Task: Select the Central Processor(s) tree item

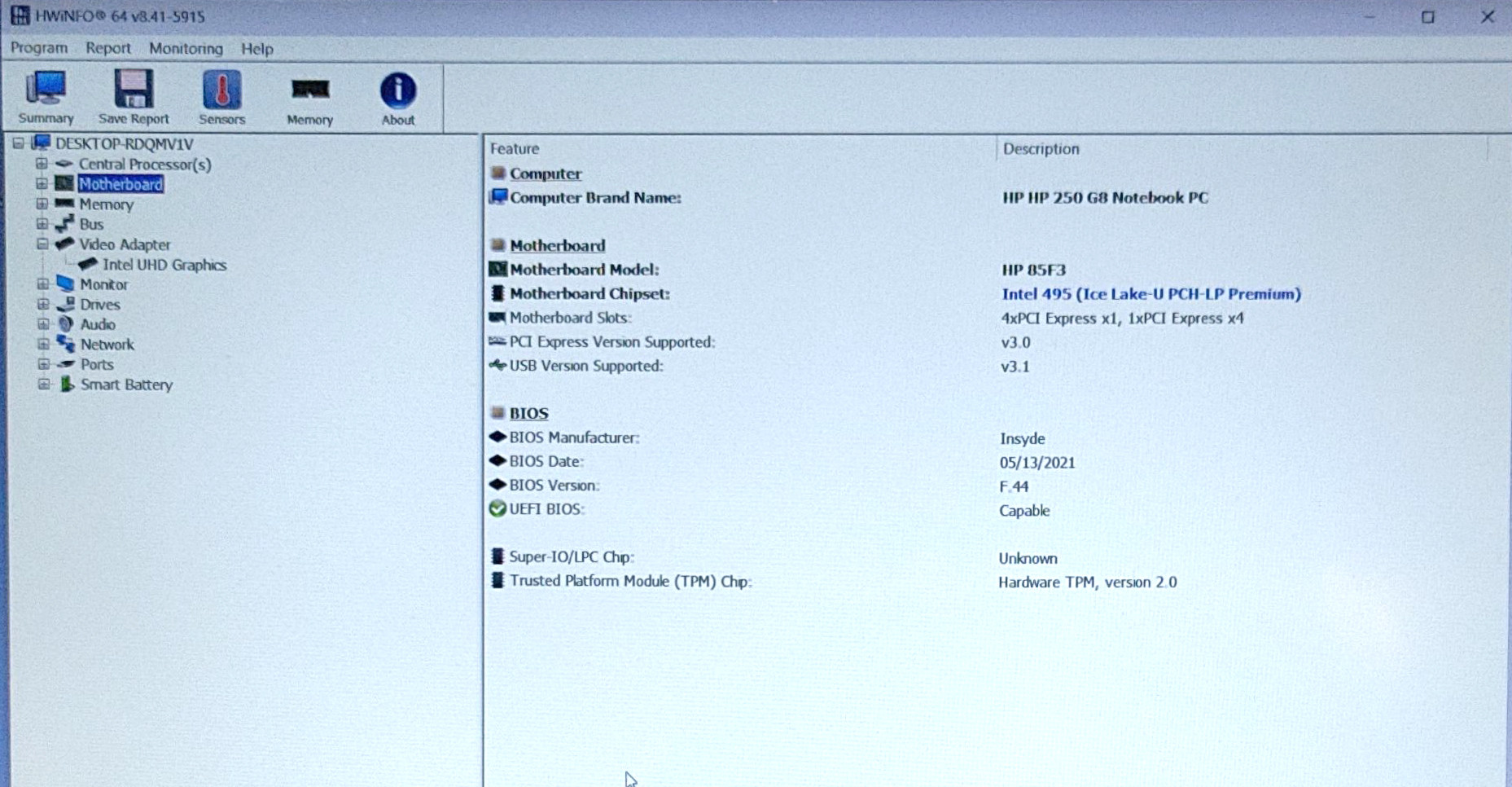Action: [145, 164]
